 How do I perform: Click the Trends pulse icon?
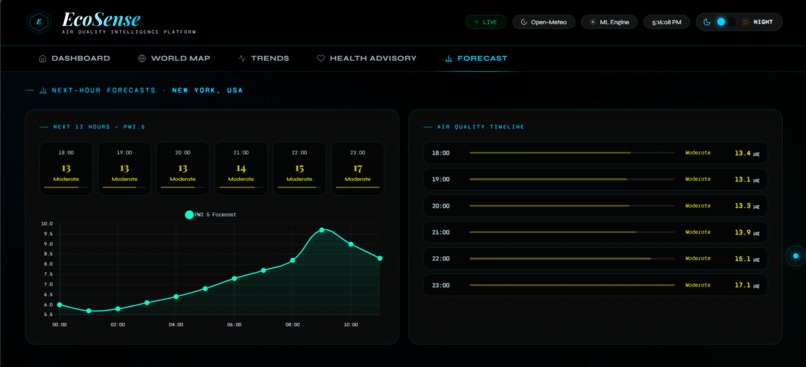point(242,59)
